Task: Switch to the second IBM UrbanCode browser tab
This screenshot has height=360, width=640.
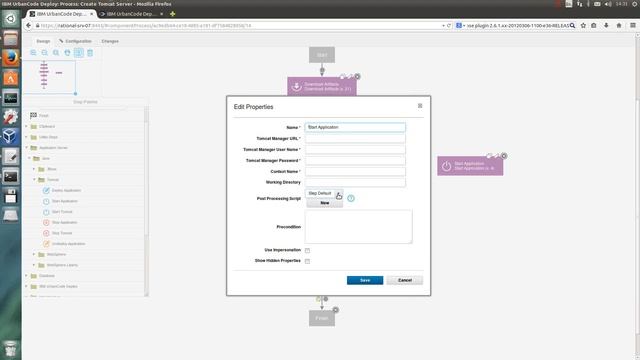Action: pyautogui.click(x=131, y=14)
